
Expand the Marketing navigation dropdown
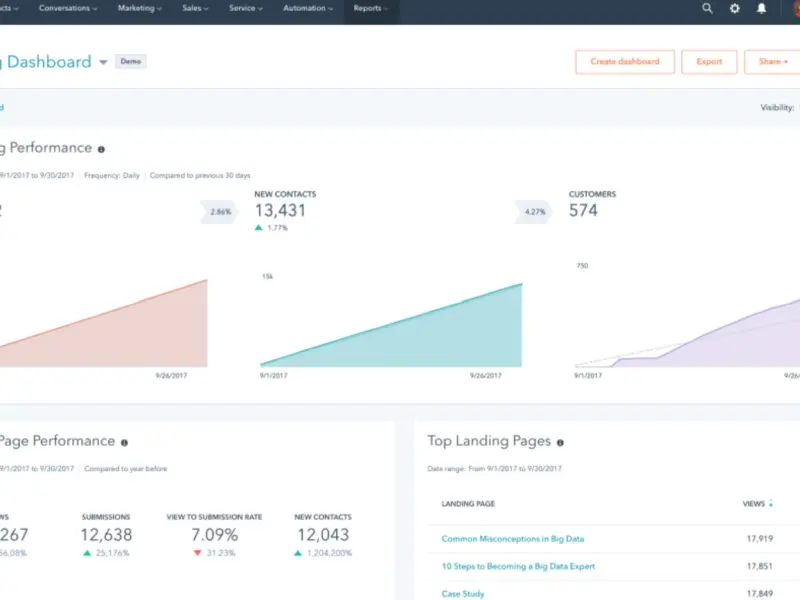tap(140, 8)
